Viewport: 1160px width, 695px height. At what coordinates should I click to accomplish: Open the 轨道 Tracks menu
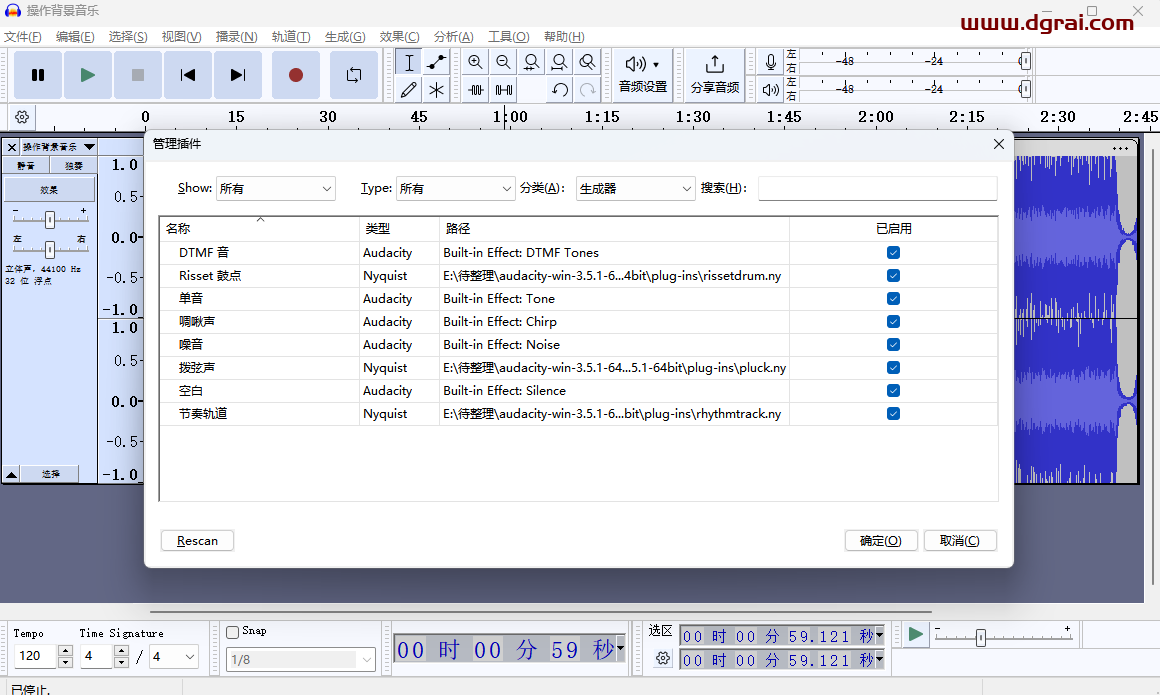[x=291, y=37]
